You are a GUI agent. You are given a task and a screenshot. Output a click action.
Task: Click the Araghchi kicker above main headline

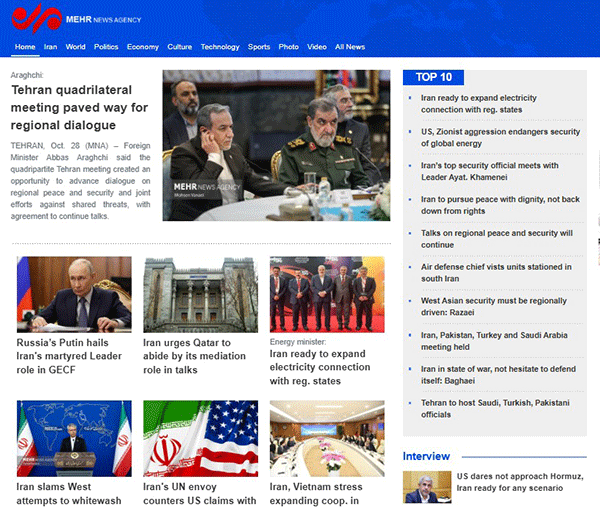click(x=27, y=75)
